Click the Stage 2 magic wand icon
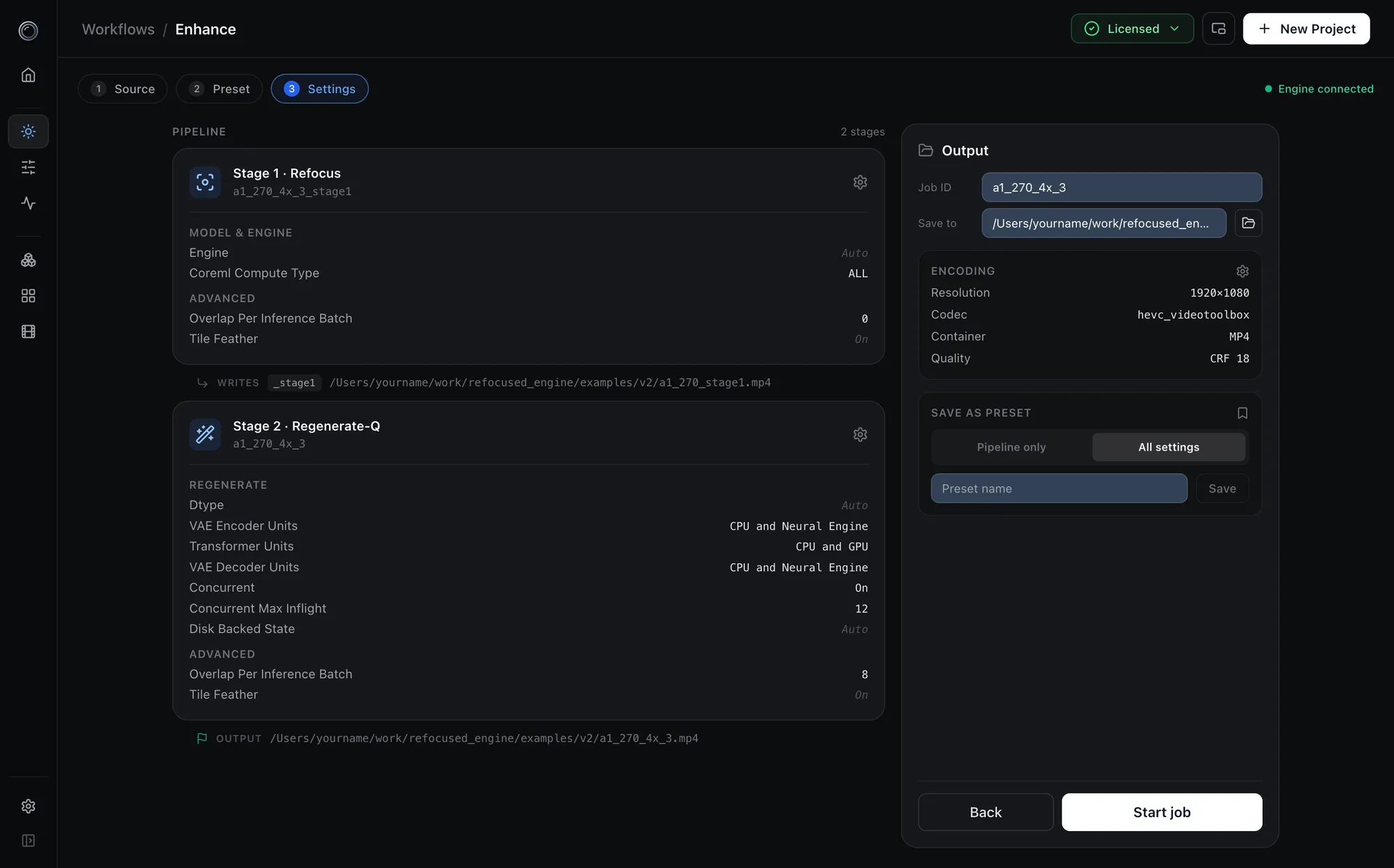 click(x=205, y=435)
